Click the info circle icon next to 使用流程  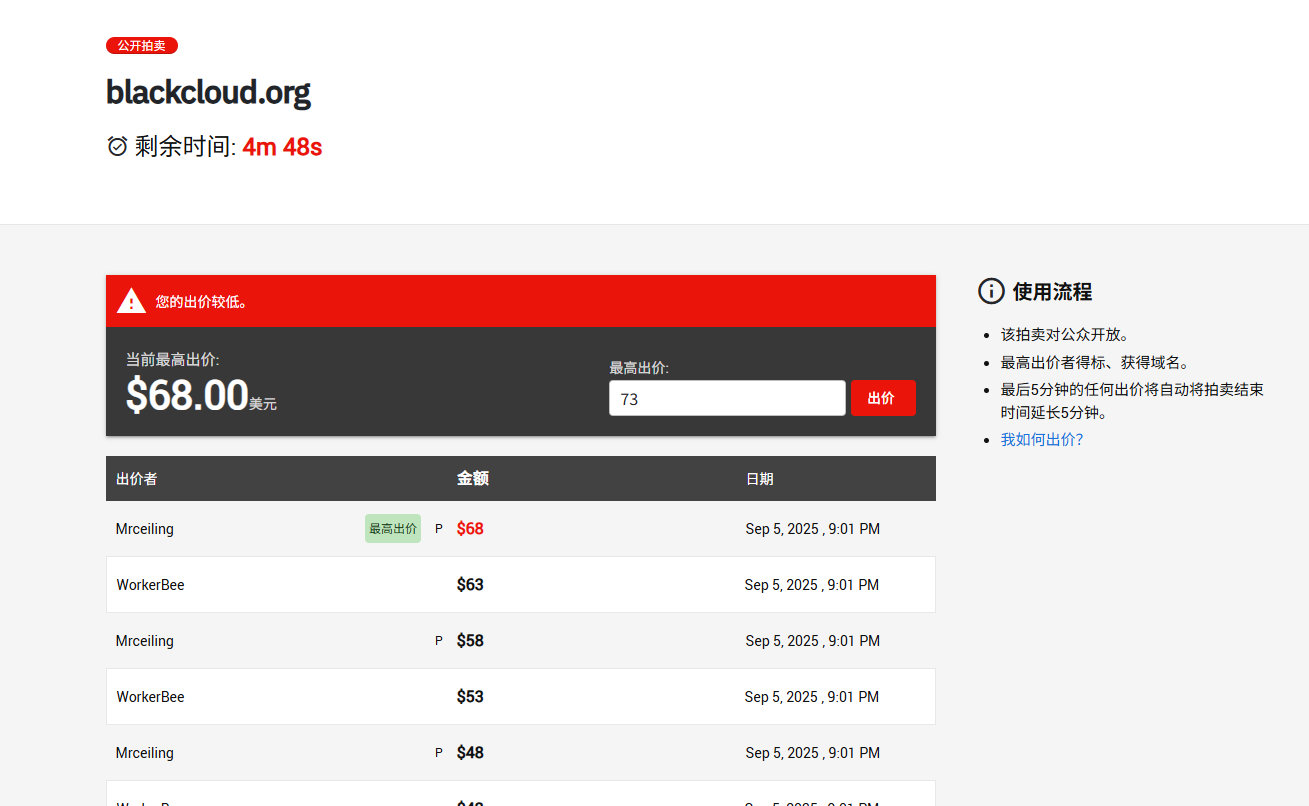point(991,291)
